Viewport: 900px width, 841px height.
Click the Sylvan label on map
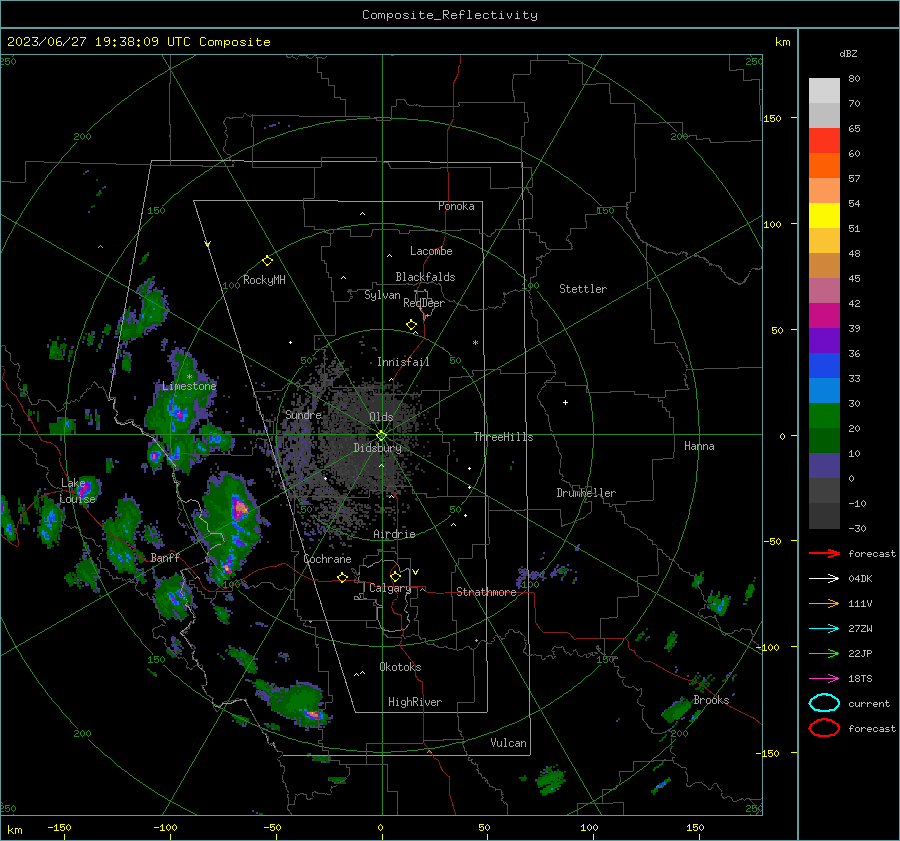click(x=382, y=295)
